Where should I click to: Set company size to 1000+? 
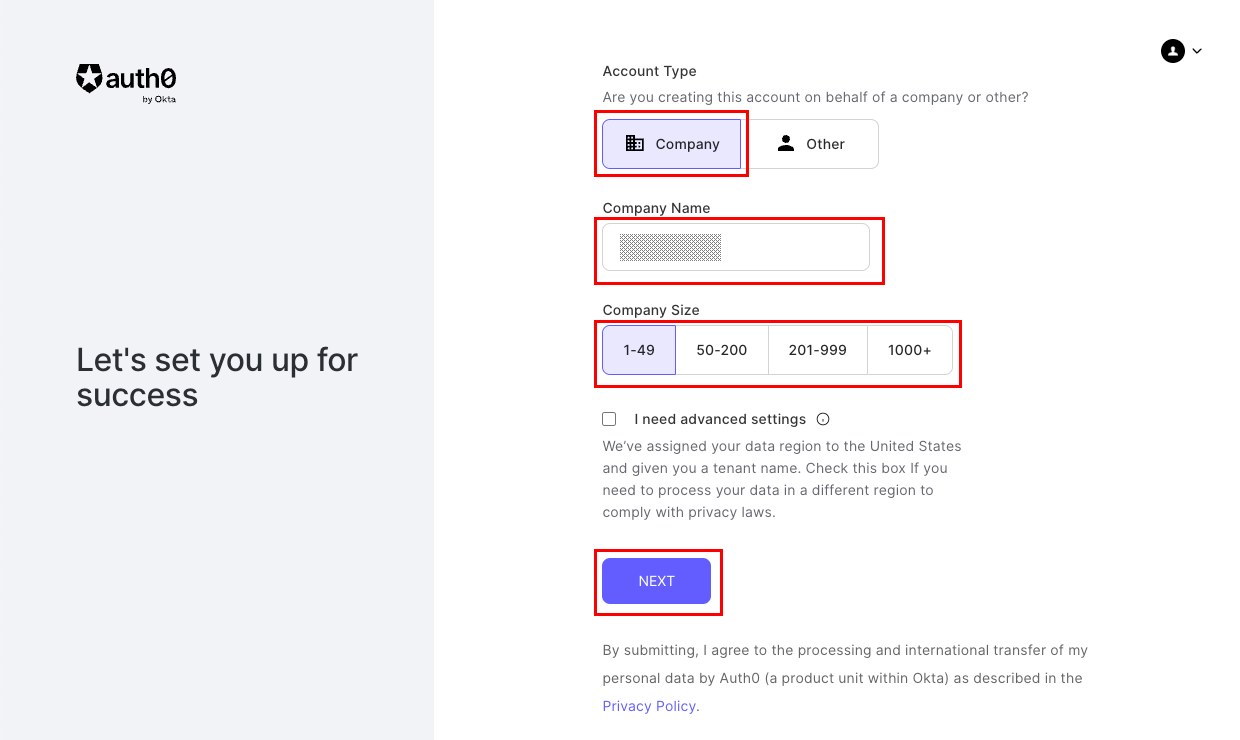(x=909, y=350)
